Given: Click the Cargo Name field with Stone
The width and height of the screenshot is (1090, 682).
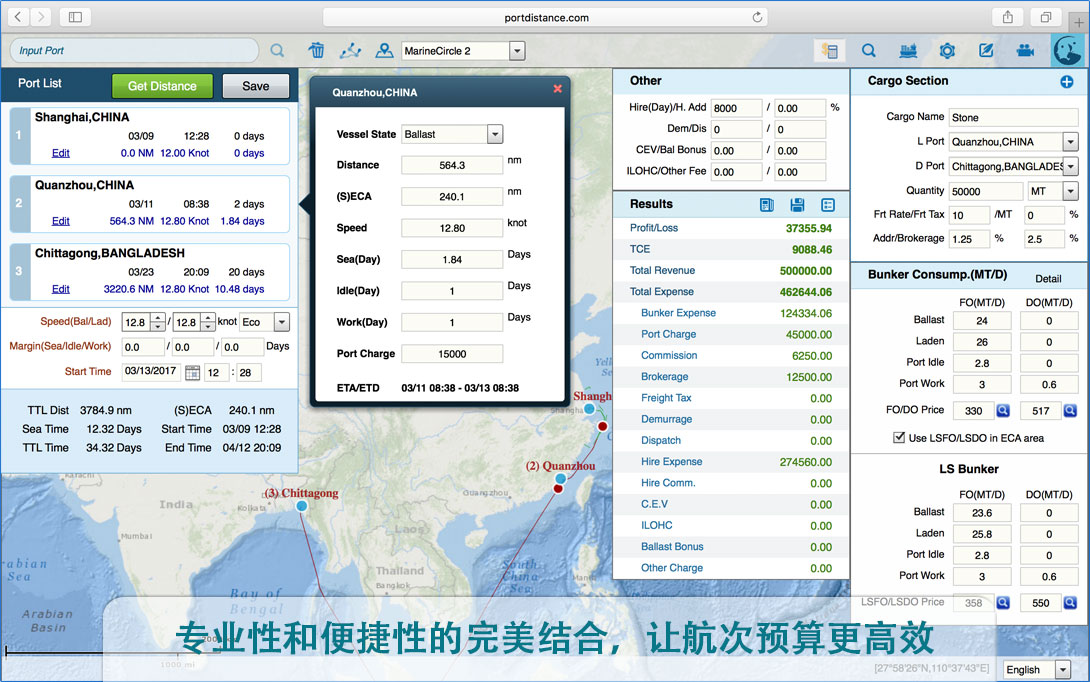Looking at the screenshot, I should coord(1013,117).
